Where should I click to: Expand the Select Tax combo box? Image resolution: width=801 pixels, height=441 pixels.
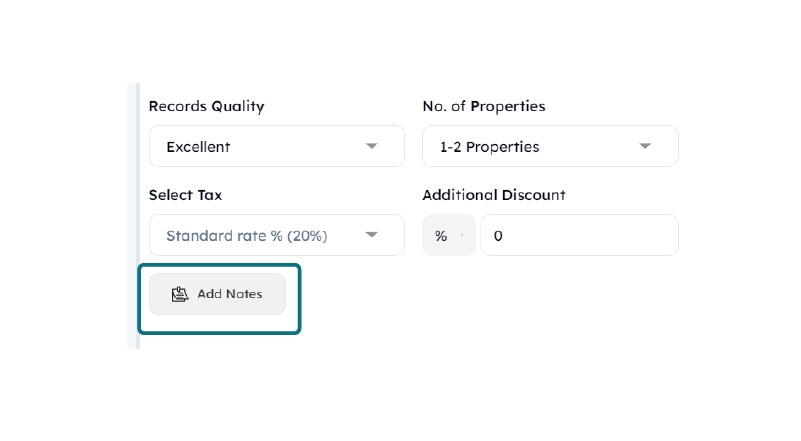coord(276,235)
